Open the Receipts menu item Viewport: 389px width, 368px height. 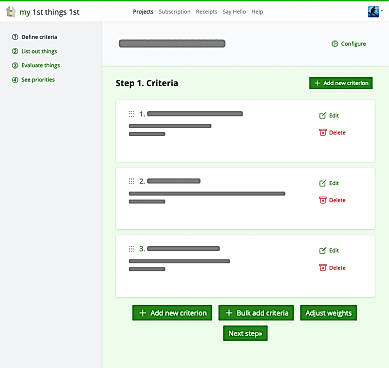click(x=206, y=12)
